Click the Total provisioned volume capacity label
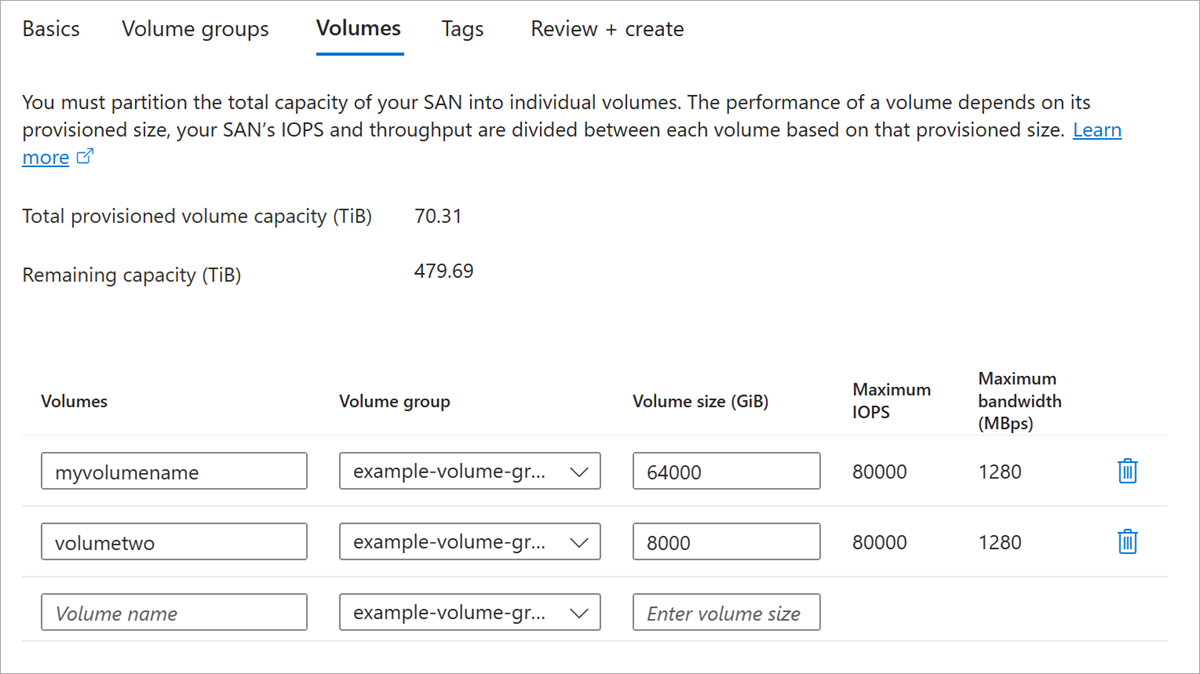 197,216
